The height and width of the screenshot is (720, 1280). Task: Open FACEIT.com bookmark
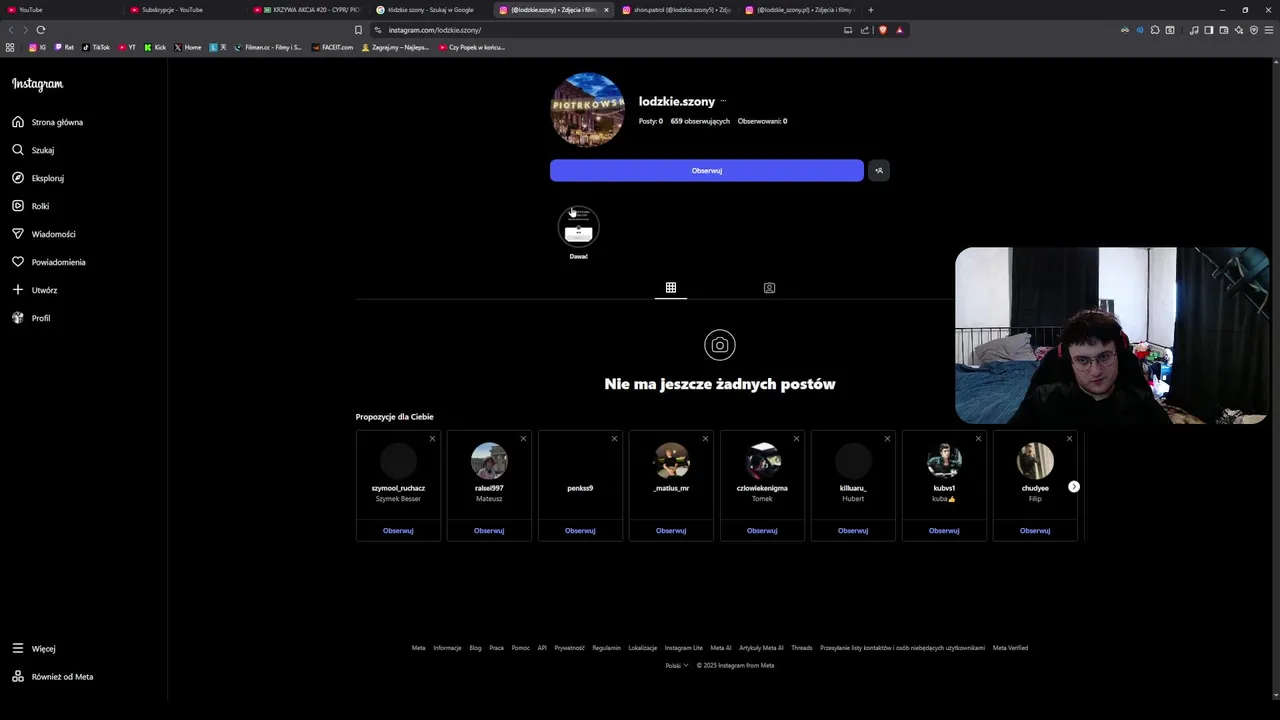pos(333,47)
